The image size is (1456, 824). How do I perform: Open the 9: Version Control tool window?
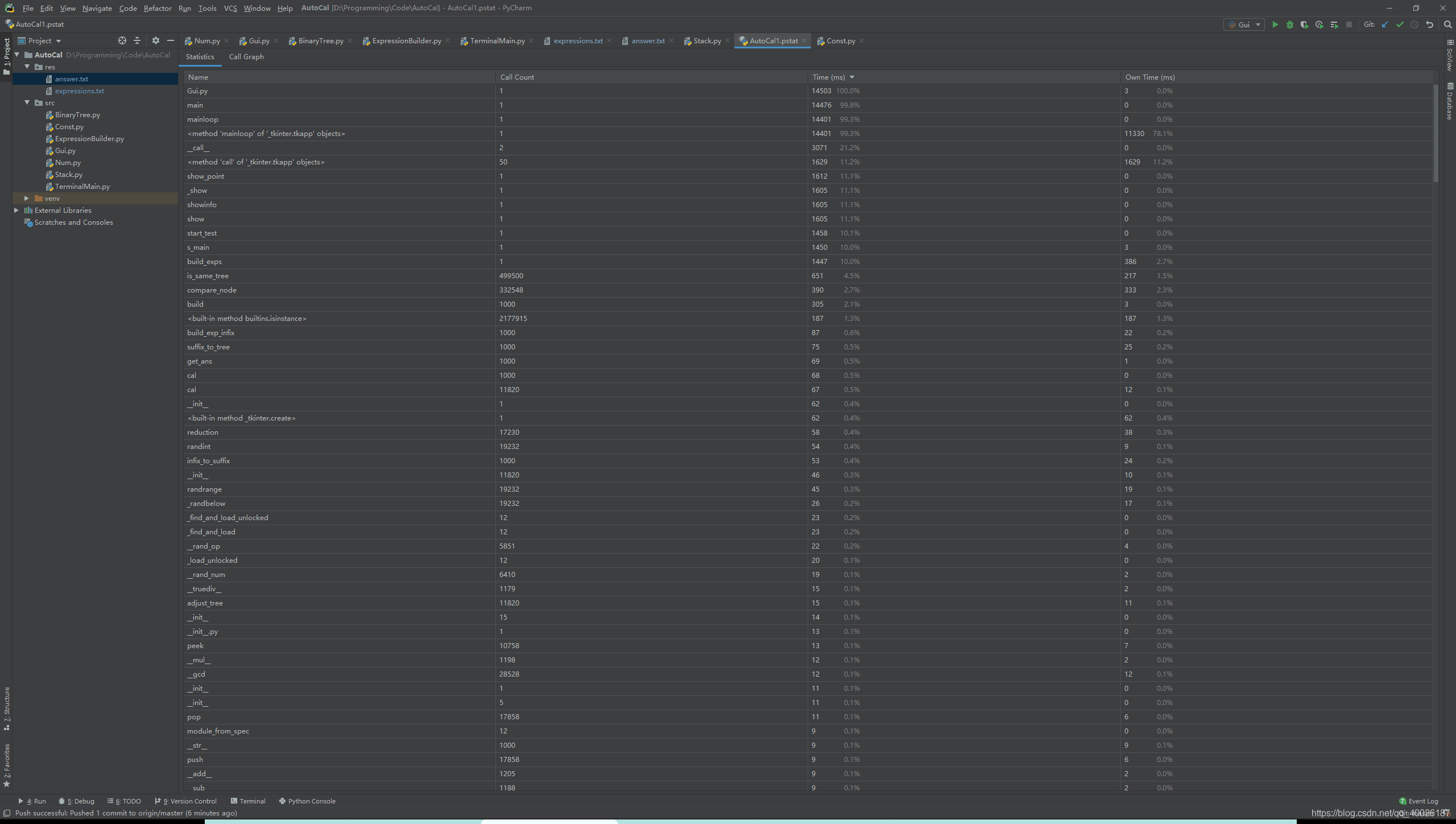[186, 801]
